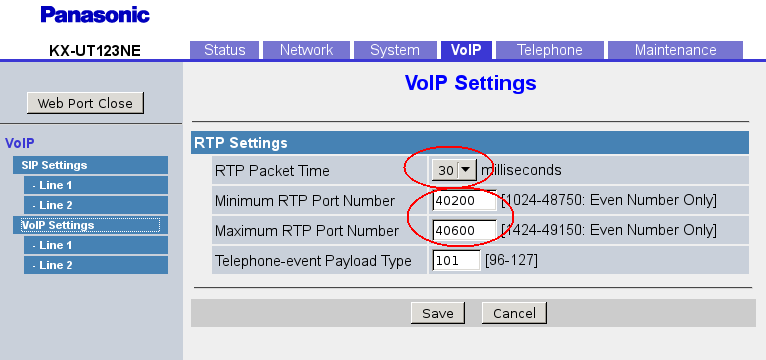Go to the System tab
Screen dimensions: 766x360
[x=395, y=50]
